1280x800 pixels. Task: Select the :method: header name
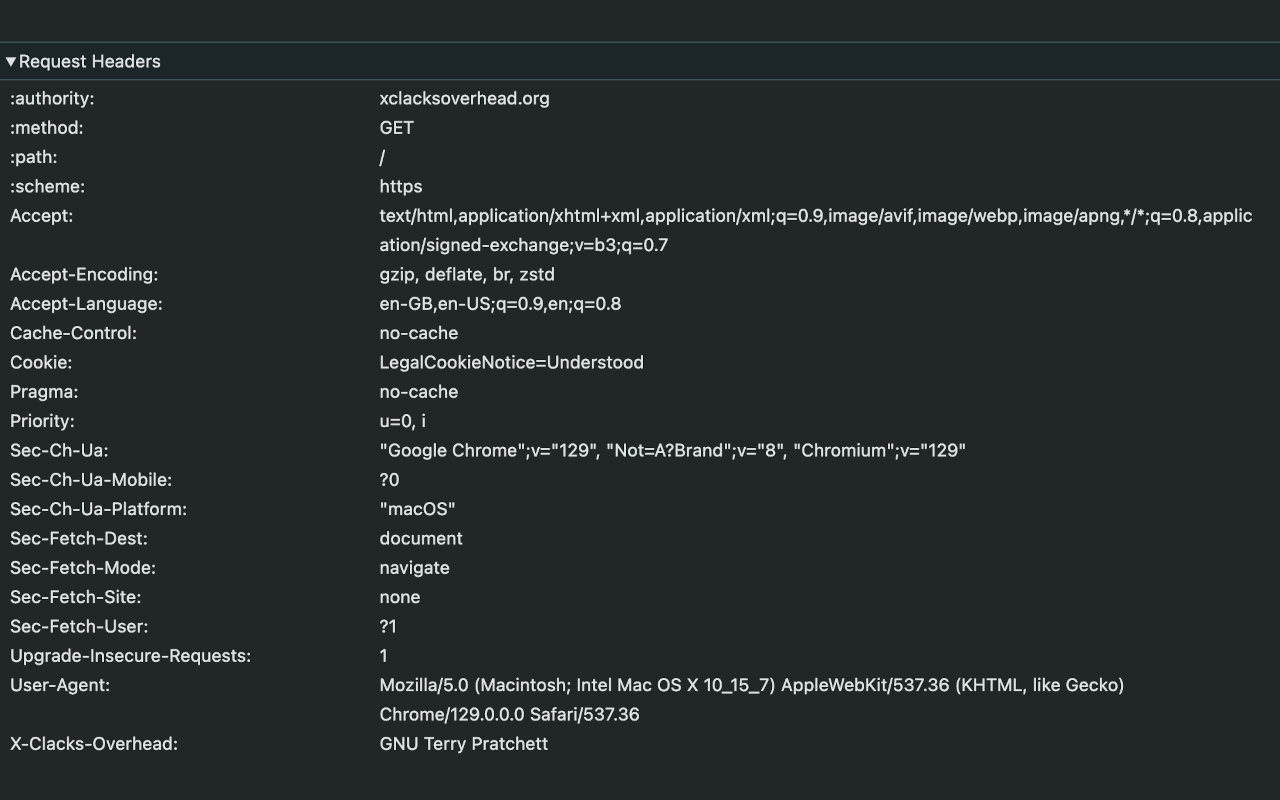(47, 127)
